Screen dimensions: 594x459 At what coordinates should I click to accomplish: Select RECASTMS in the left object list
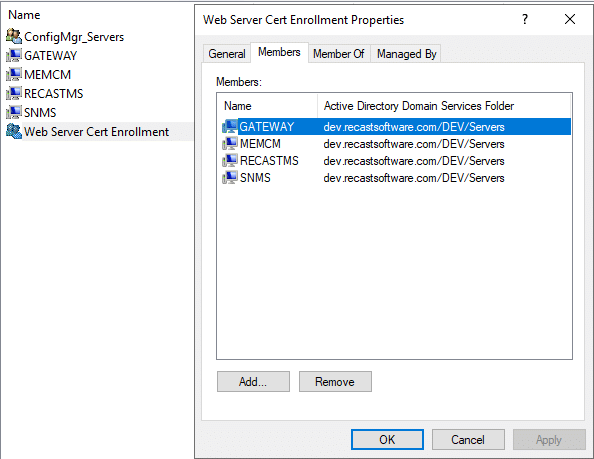[53, 94]
